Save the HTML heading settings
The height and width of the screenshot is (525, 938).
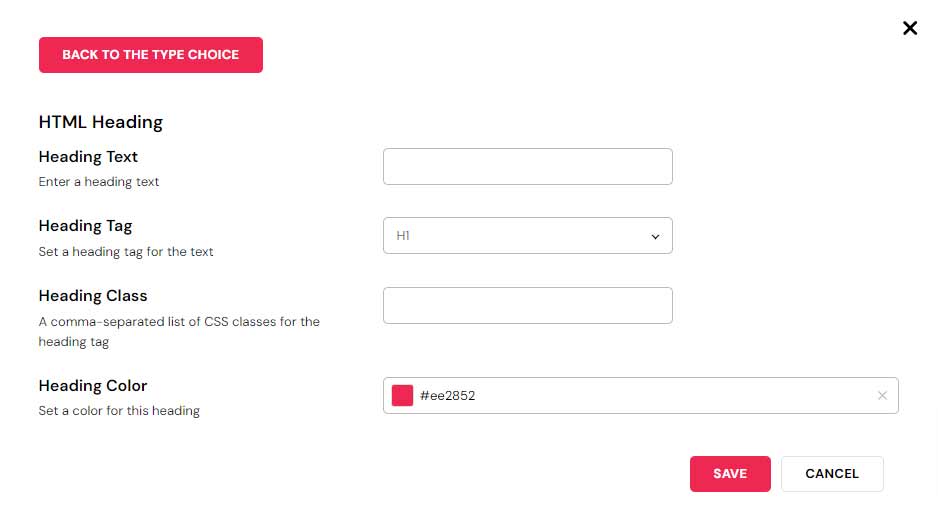click(730, 474)
